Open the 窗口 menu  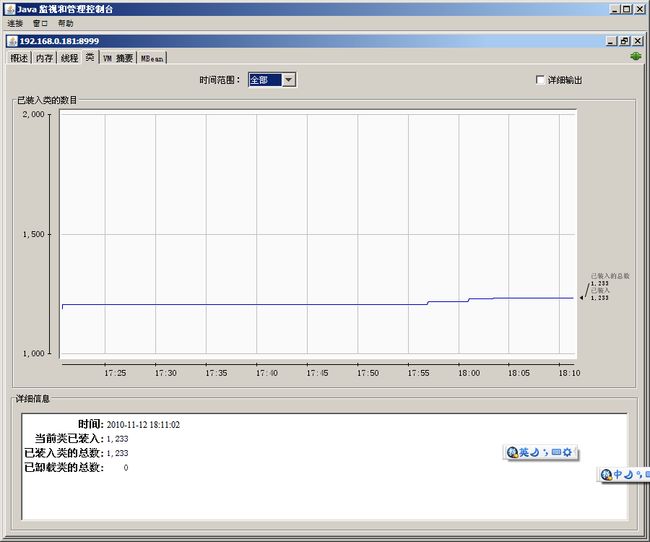click(40, 24)
